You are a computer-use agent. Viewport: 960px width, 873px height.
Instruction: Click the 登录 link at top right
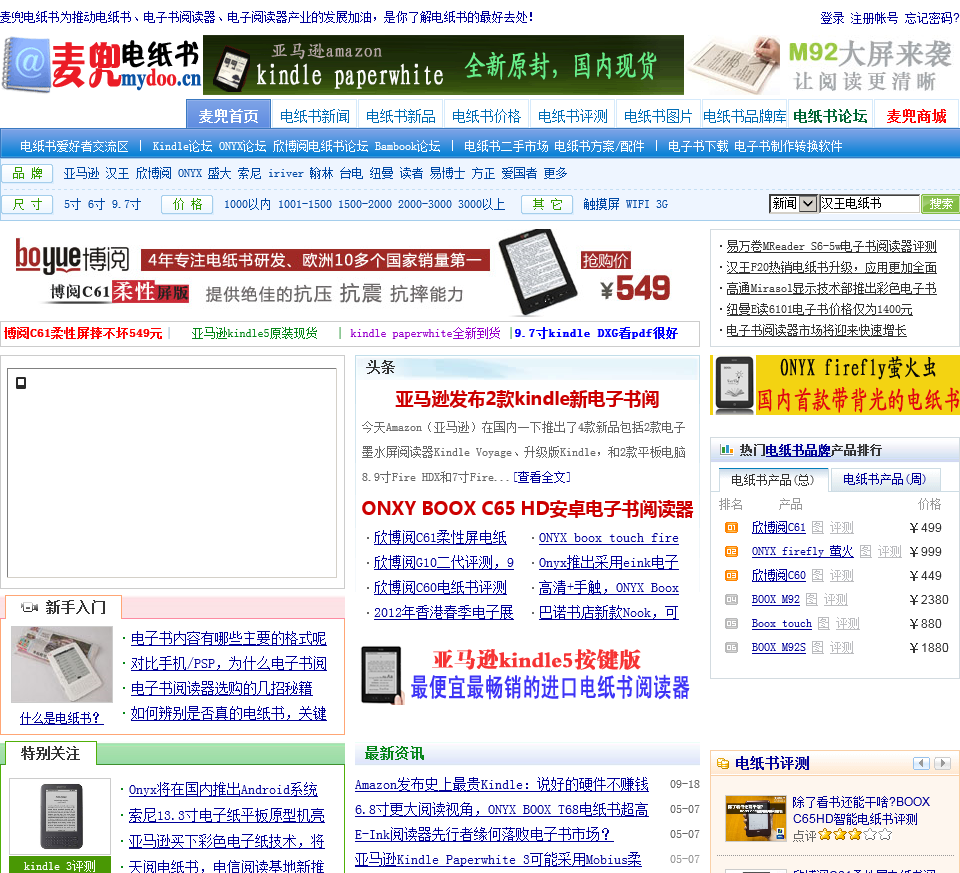point(832,18)
